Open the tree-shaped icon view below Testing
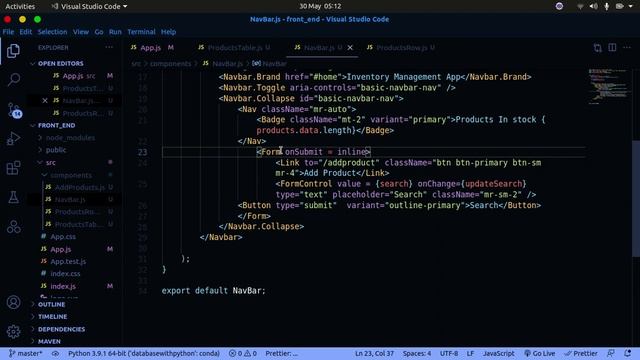640x360 pixels. (13, 227)
